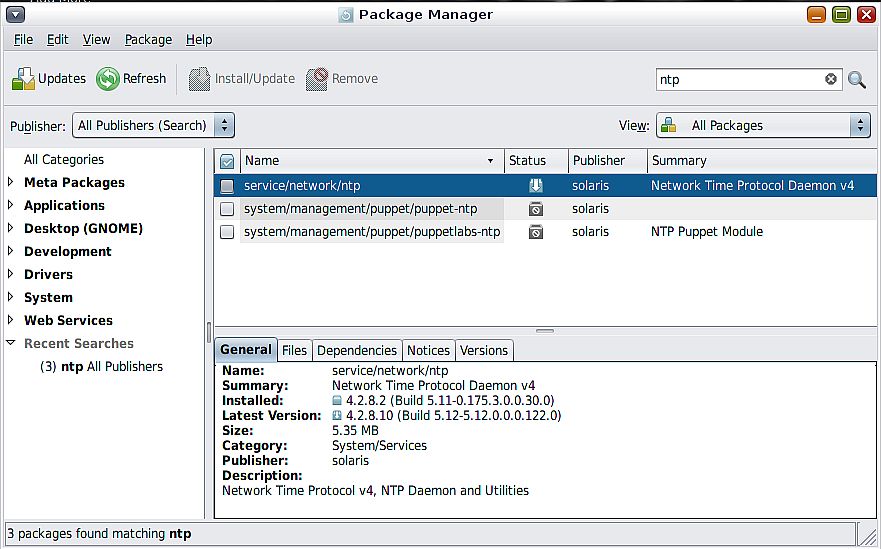Select the ntp All Publishers recent search

click(x=101, y=367)
